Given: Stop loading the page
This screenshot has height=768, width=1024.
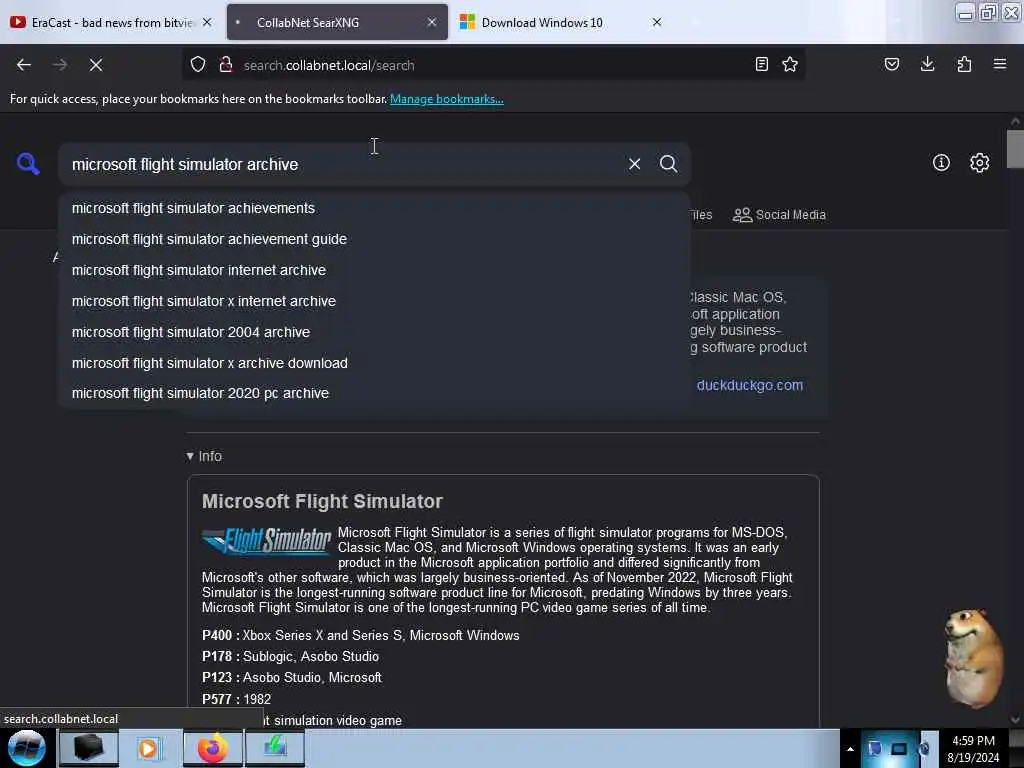Looking at the screenshot, I should (96, 65).
